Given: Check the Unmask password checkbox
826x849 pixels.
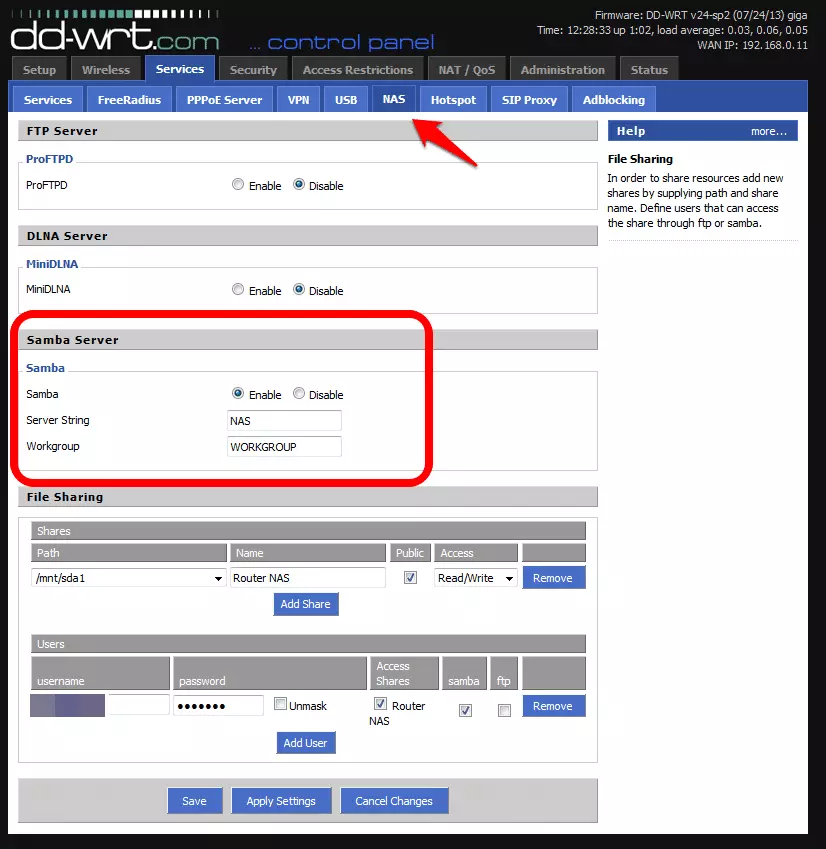Looking at the screenshot, I should [280, 704].
